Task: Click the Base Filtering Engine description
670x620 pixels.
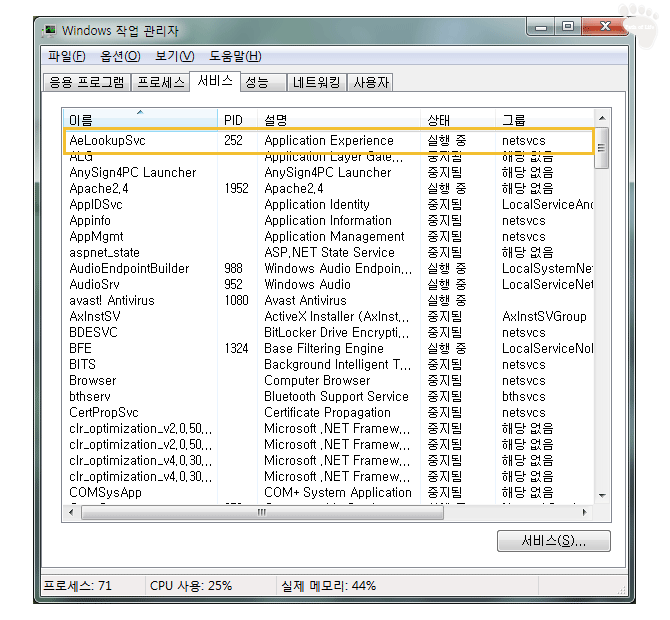Action: coord(323,349)
